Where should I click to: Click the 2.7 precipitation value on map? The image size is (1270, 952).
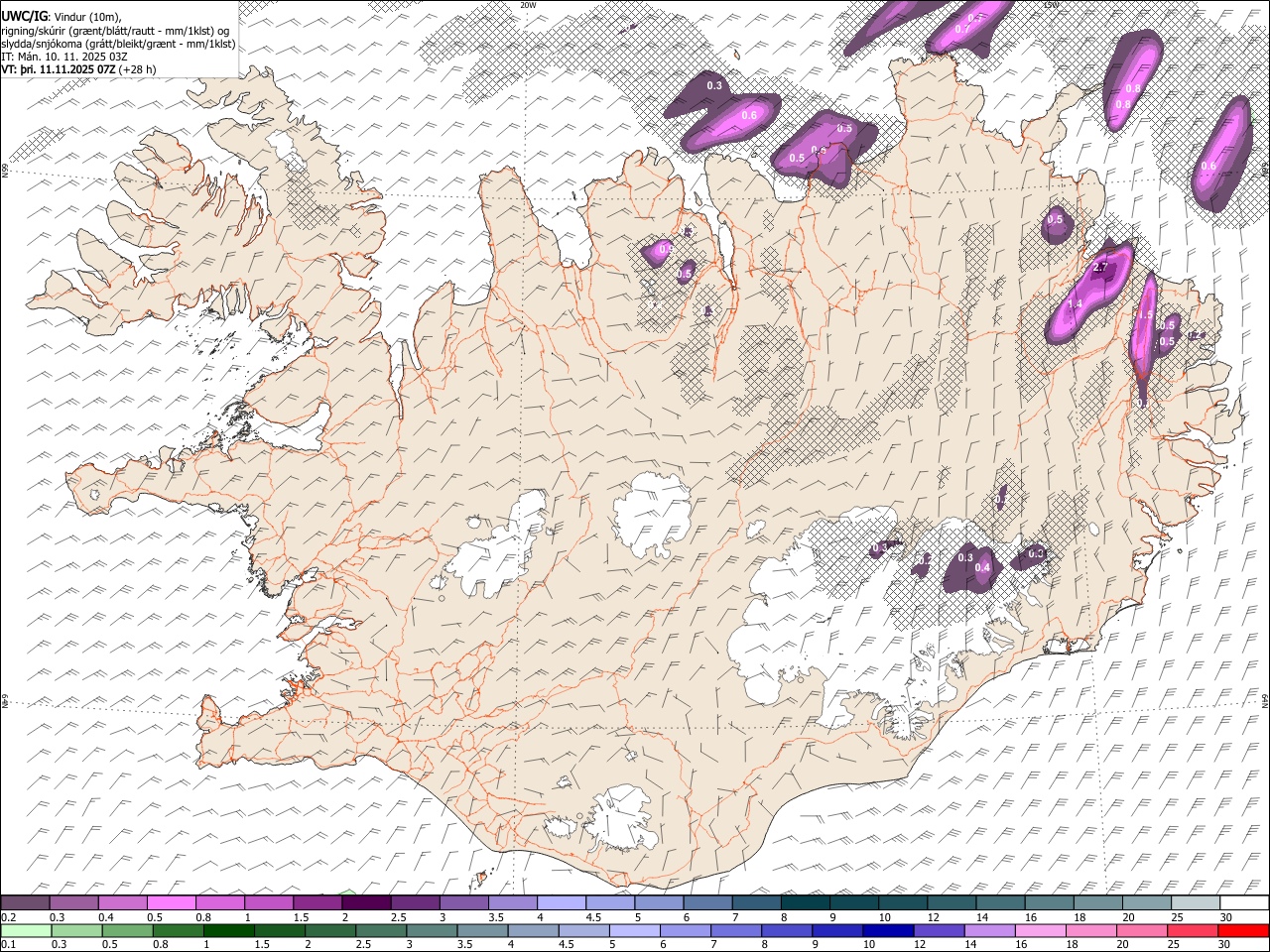point(1099,269)
